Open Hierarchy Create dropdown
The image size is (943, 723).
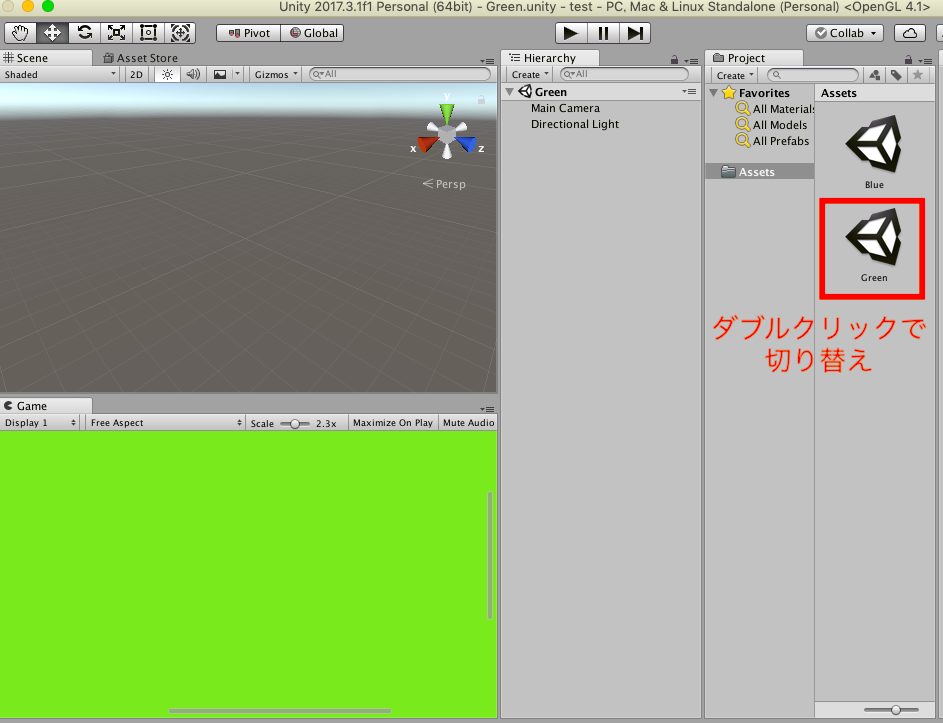529,75
